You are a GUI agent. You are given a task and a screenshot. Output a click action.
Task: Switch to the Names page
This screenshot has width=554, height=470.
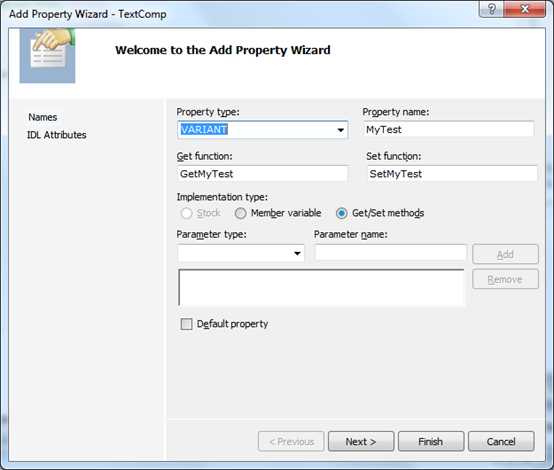coord(42,117)
